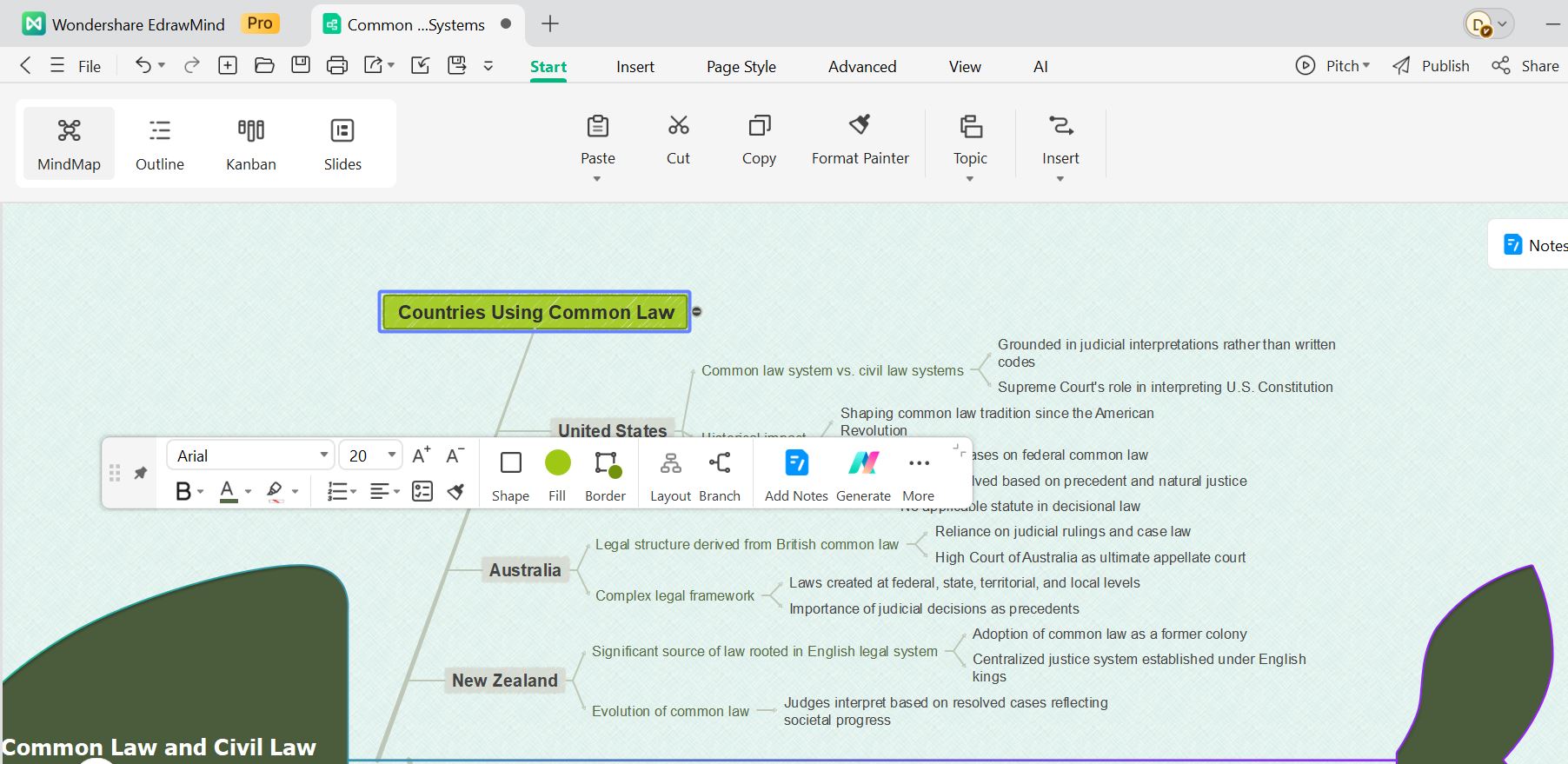Open the Page Style tab
This screenshot has height=764, width=1568.
[741, 67]
